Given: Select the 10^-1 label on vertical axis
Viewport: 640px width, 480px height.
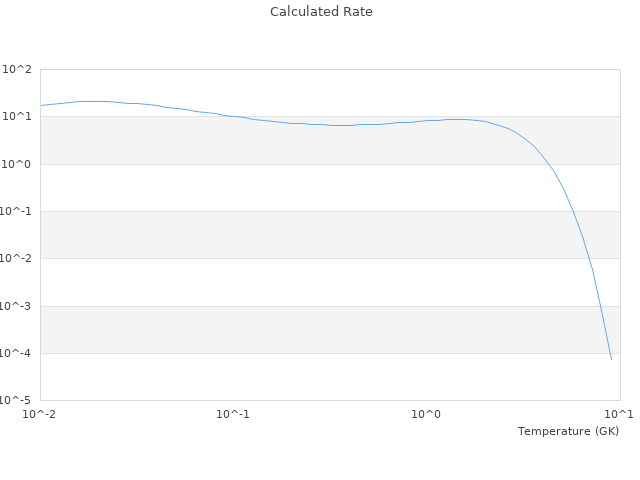Looking at the screenshot, I should tap(17, 211).
